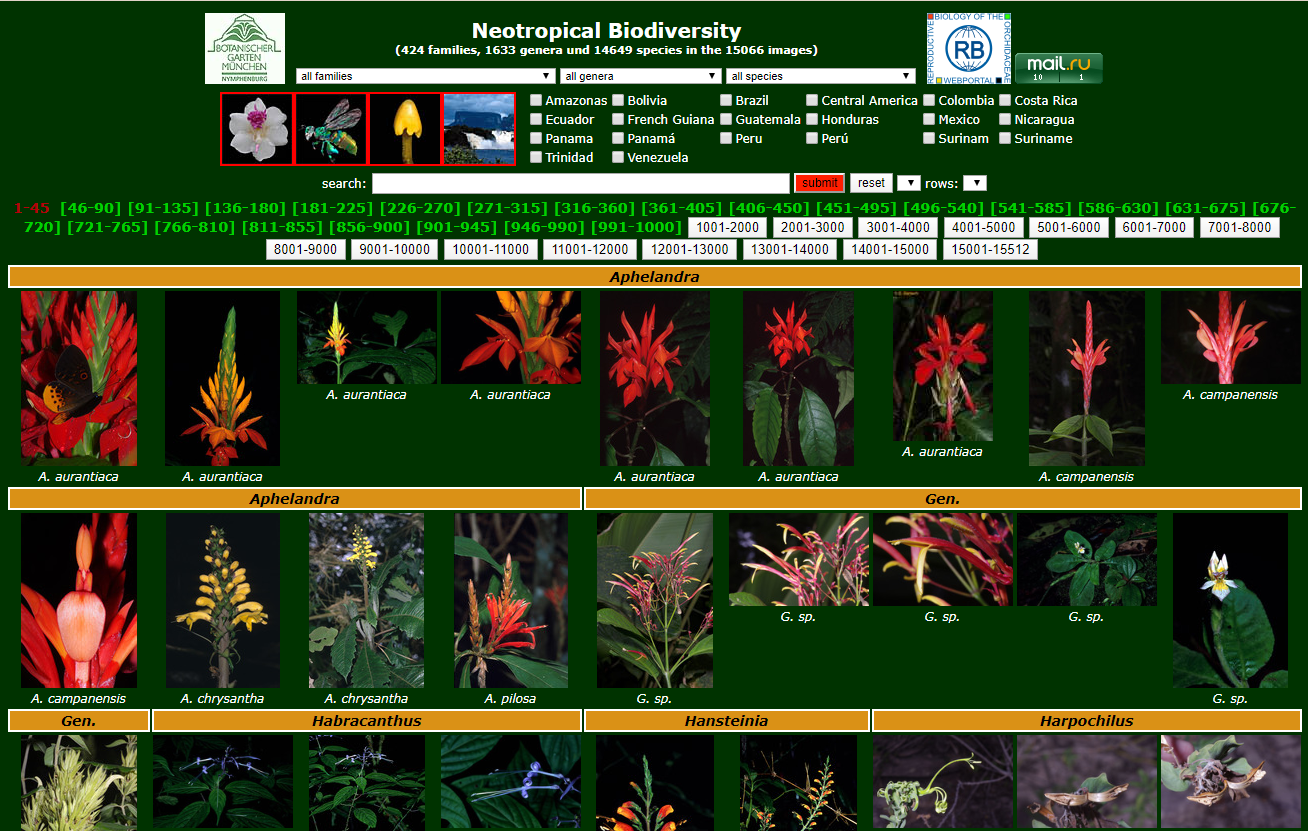This screenshot has width=1308, height=831.
Task: Select the green bee category image
Action: [x=331, y=129]
